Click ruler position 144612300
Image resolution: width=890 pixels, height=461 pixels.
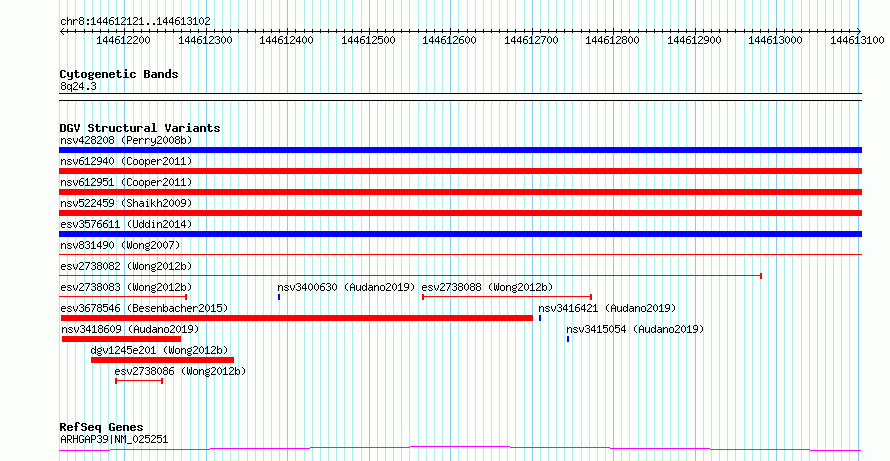tap(205, 40)
